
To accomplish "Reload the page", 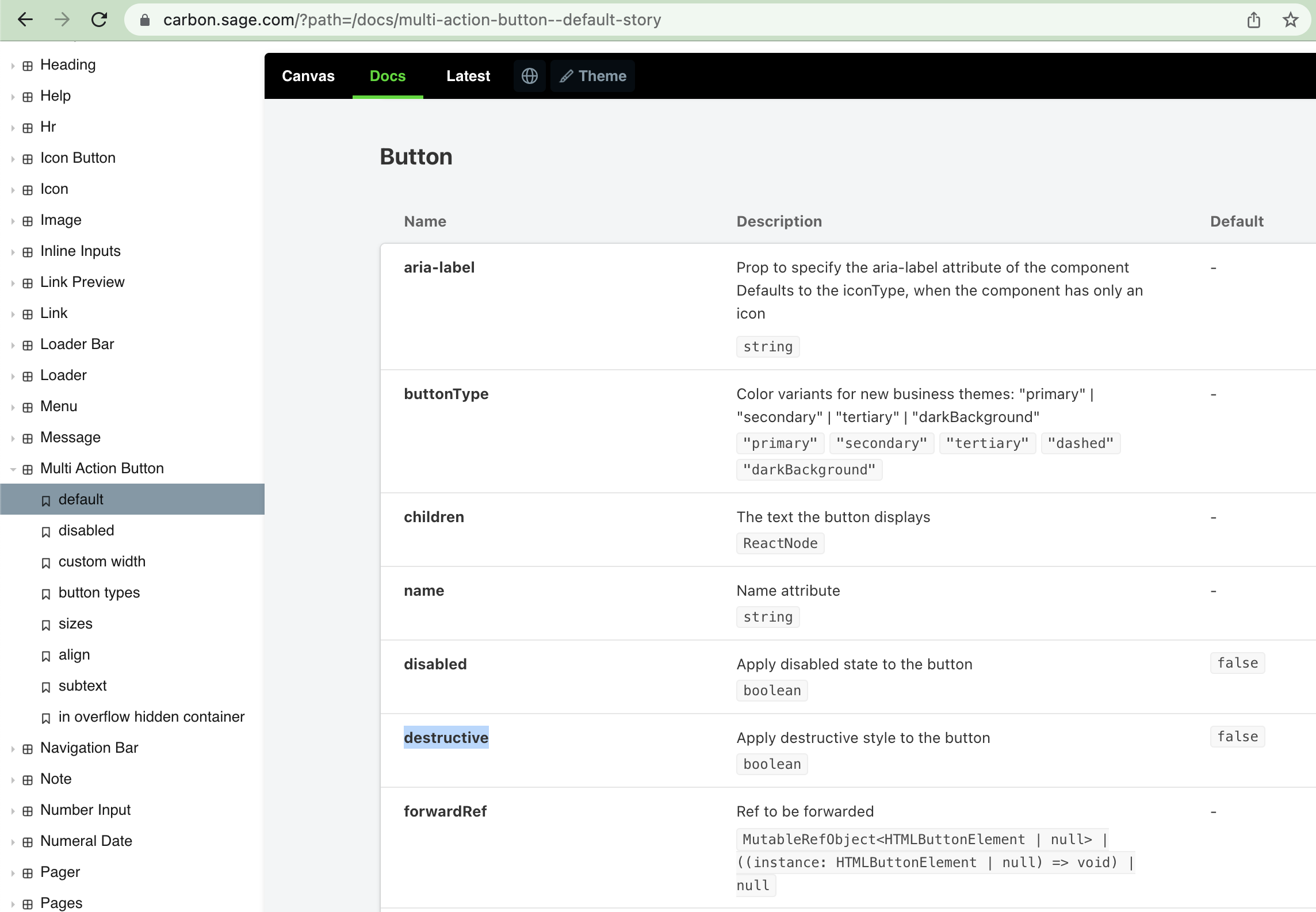I will (99, 20).
